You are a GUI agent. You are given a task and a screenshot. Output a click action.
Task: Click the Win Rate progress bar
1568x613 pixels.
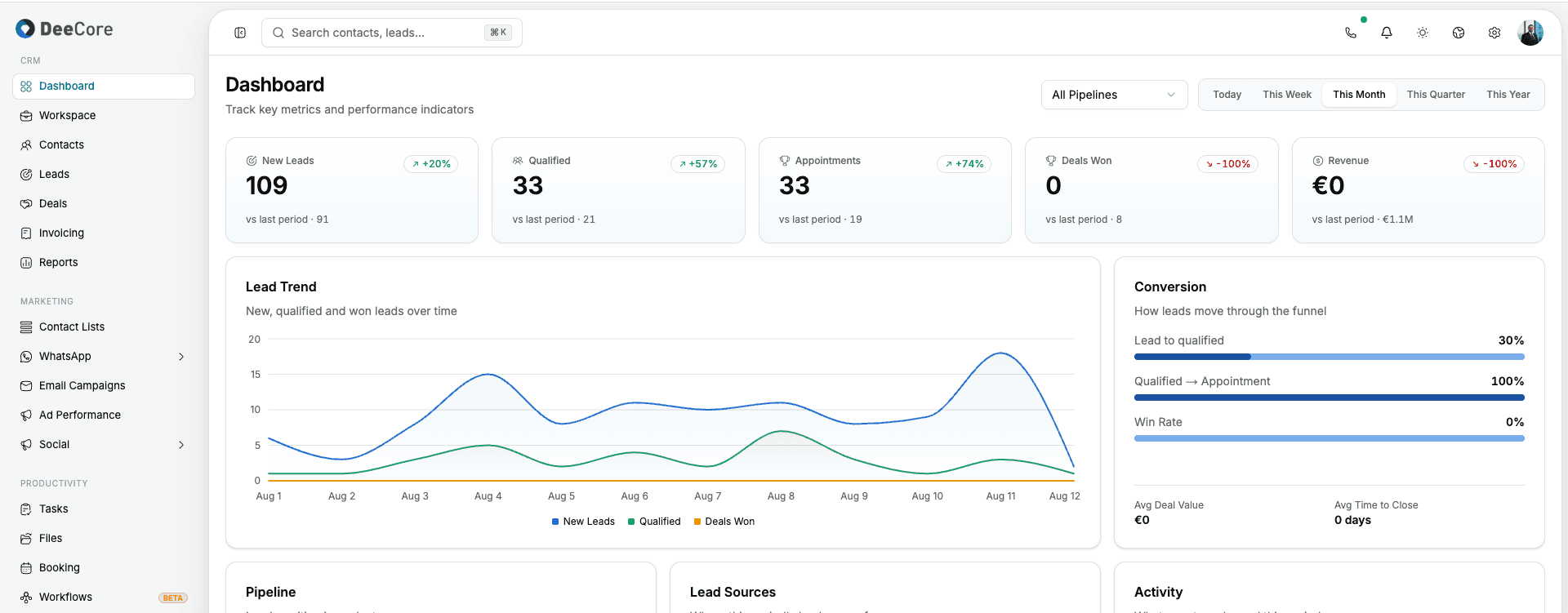pyautogui.click(x=1329, y=438)
